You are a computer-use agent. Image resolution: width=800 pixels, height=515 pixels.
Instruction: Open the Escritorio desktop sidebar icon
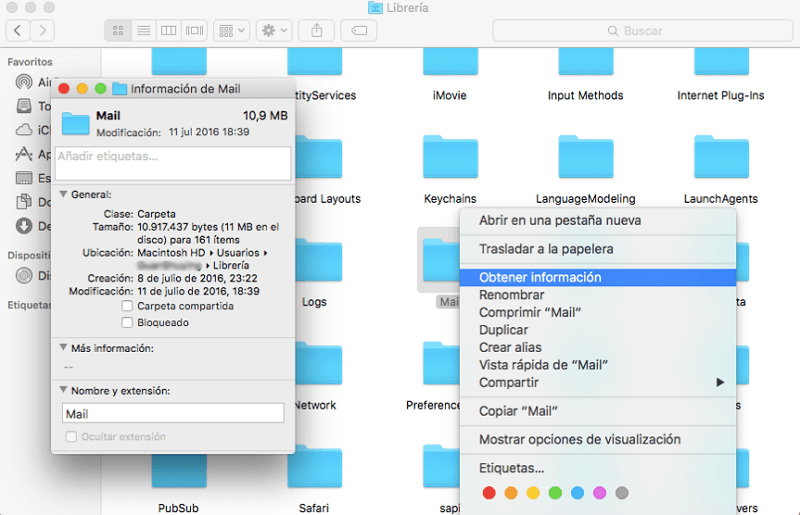tap(24, 178)
